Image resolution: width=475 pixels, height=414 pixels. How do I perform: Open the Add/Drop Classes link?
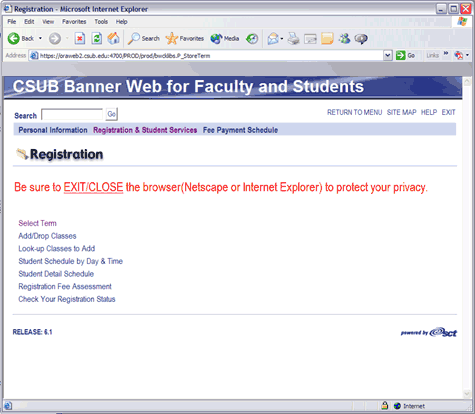point(47,236)
